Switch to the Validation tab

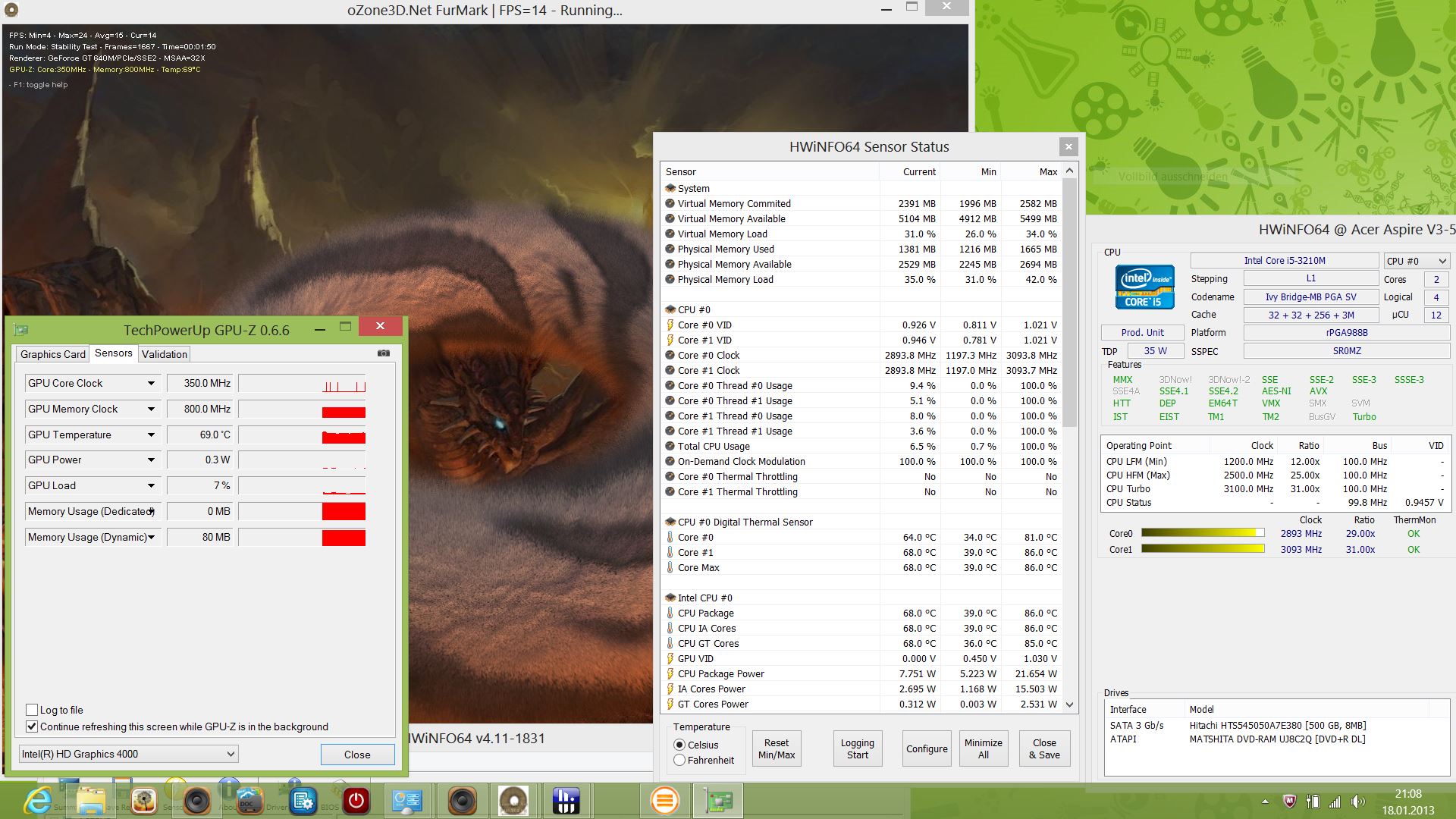[x=165, y=354]
